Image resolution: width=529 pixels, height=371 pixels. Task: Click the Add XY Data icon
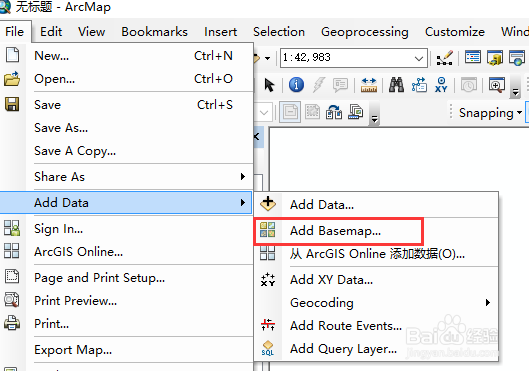(268, 279)
